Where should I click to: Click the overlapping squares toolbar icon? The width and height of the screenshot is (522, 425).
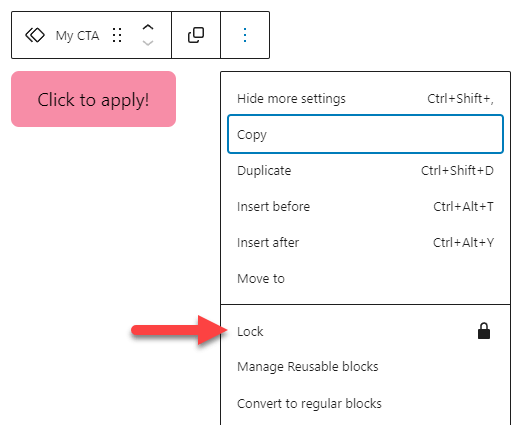click(196, 35)
